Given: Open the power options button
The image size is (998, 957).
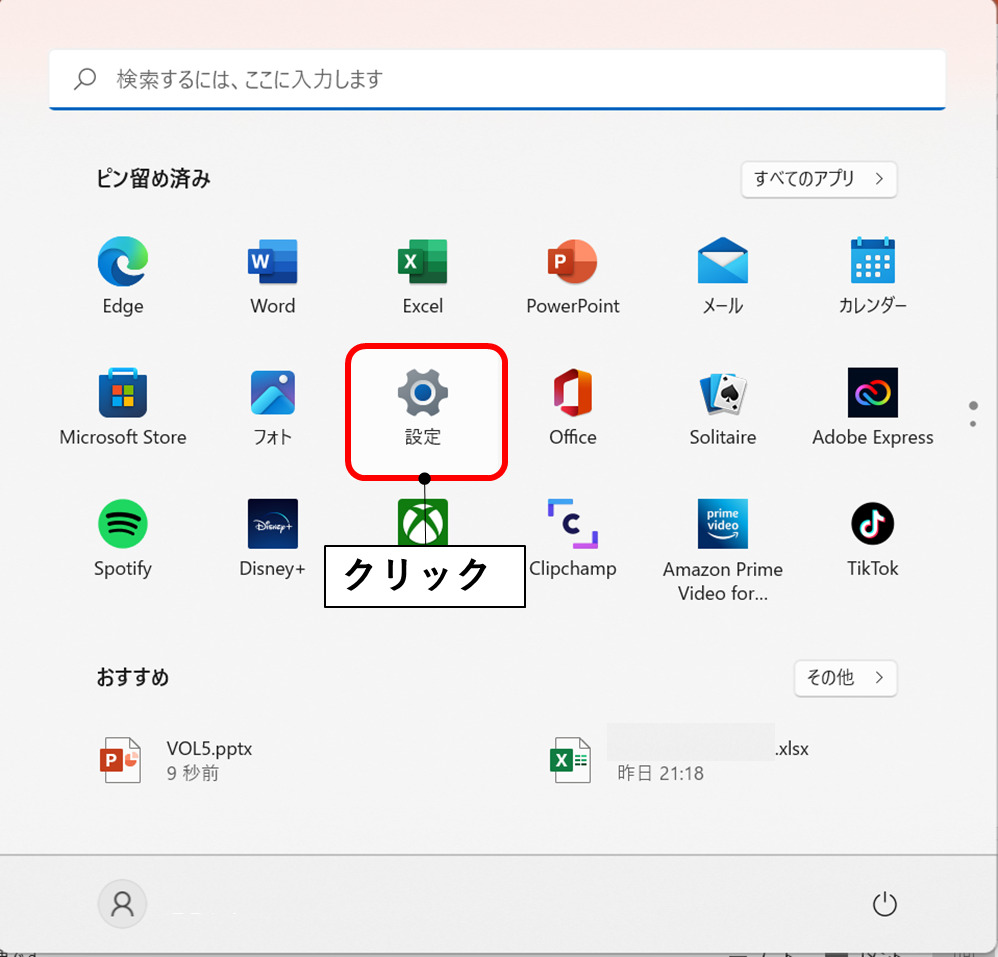Looking at the screenshot, I should click(884, 904).
